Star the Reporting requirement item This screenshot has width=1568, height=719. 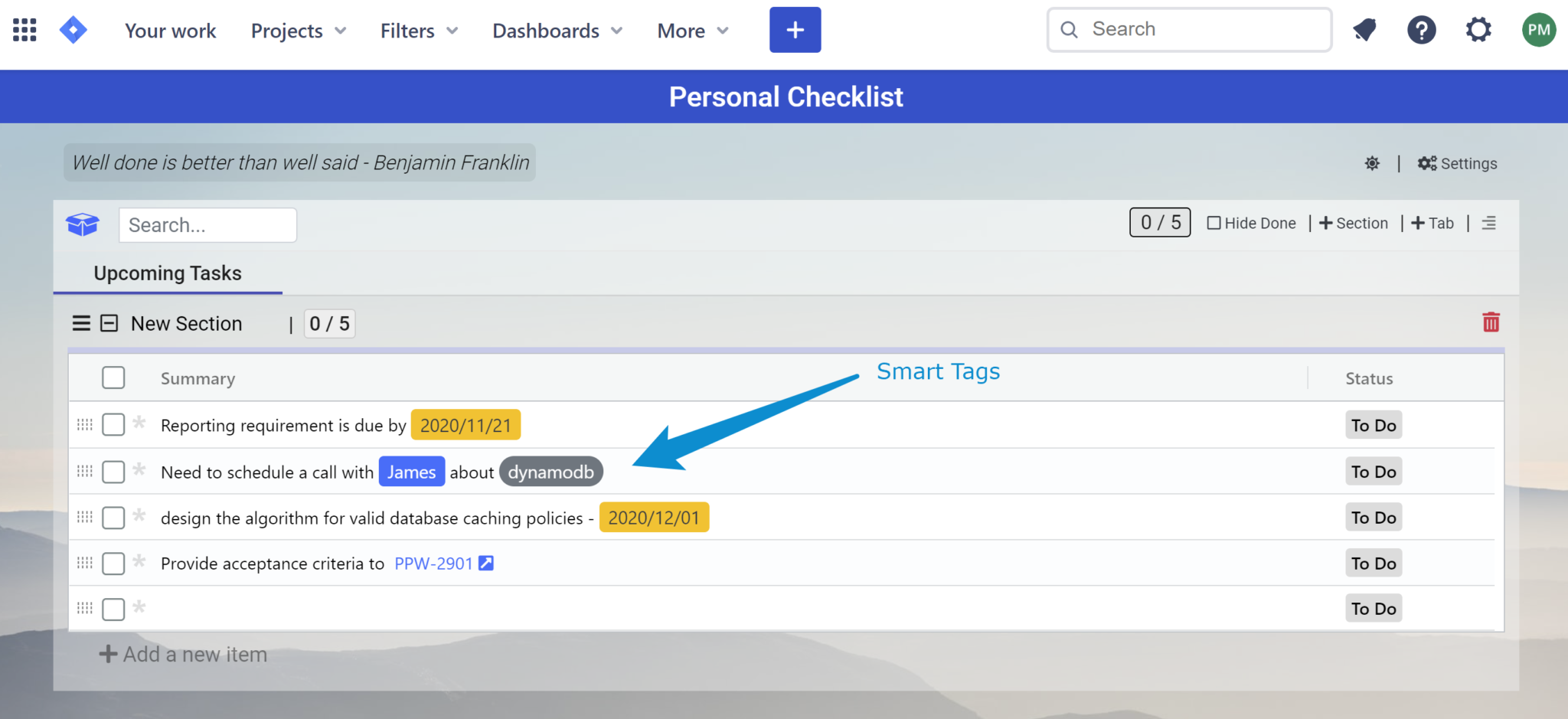click(139, 423)
